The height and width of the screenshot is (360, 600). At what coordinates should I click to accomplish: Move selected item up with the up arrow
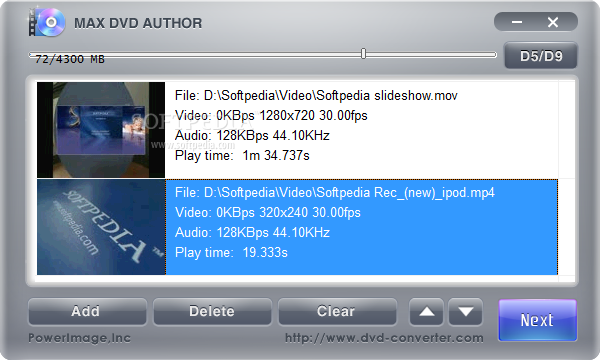pyautogui.click(x=426, y=312)
